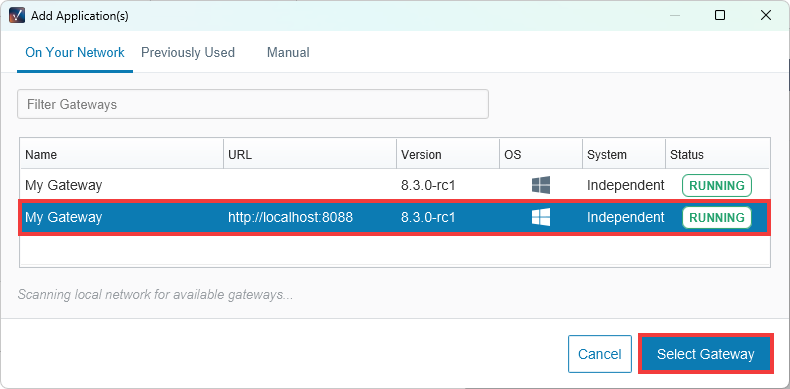Viewport: 790px width, 389px height.
Task: Minimize the Add Application(s) dialog
Action: click(x=675, y=16)
